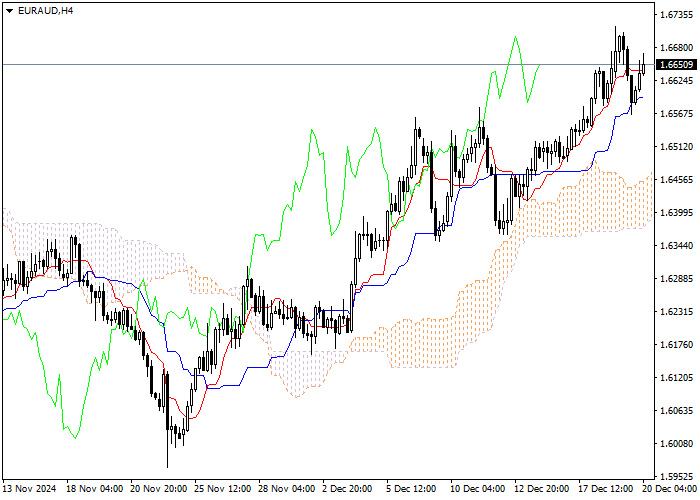This screenshot has width=700, height=500.
Task: Click the 20 Dec 04:00 time label
Action: click(670, 489)
